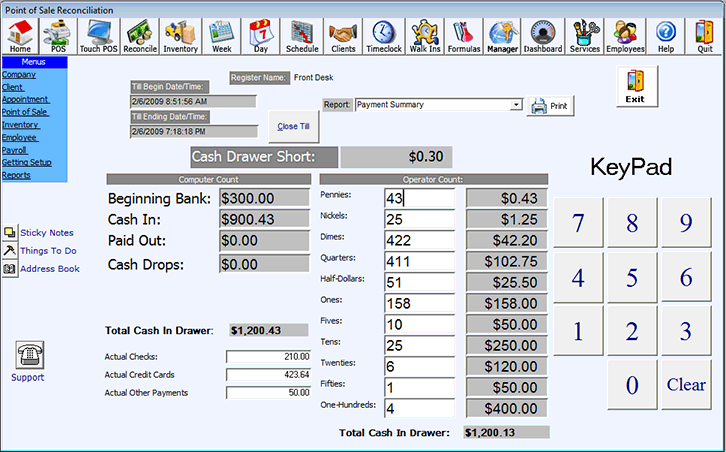726x452 pixels.
Task: Click the Tens count field
Action: click(419, 345)
